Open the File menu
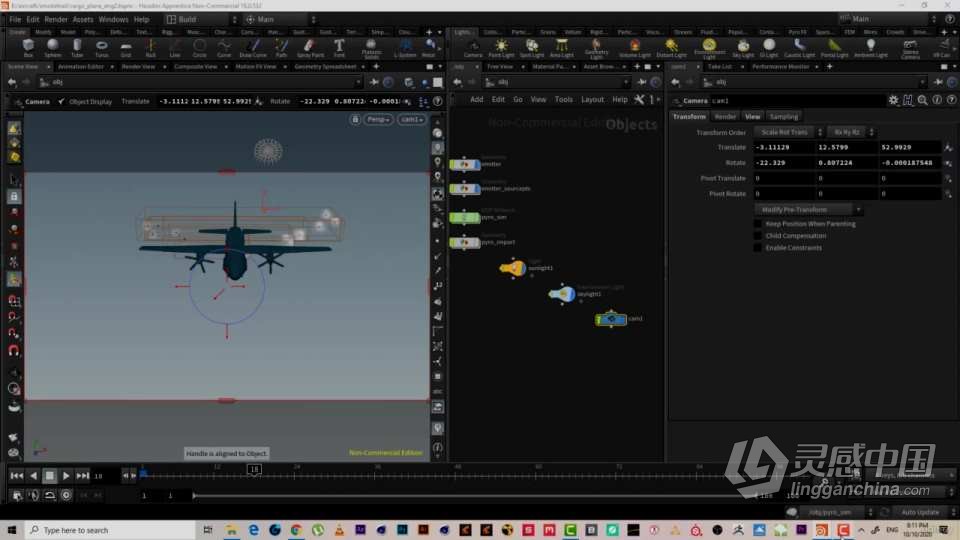 [x=15, y=20]
